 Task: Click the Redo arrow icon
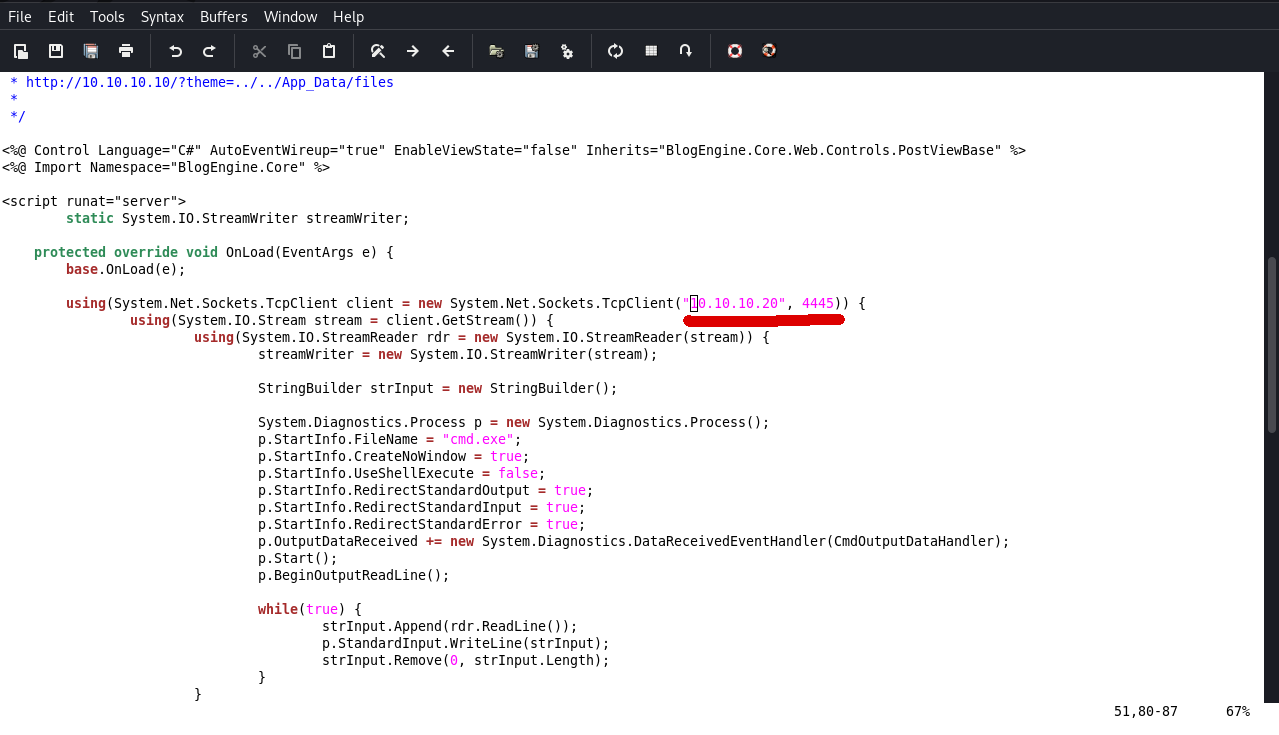[x=209, y=51]
